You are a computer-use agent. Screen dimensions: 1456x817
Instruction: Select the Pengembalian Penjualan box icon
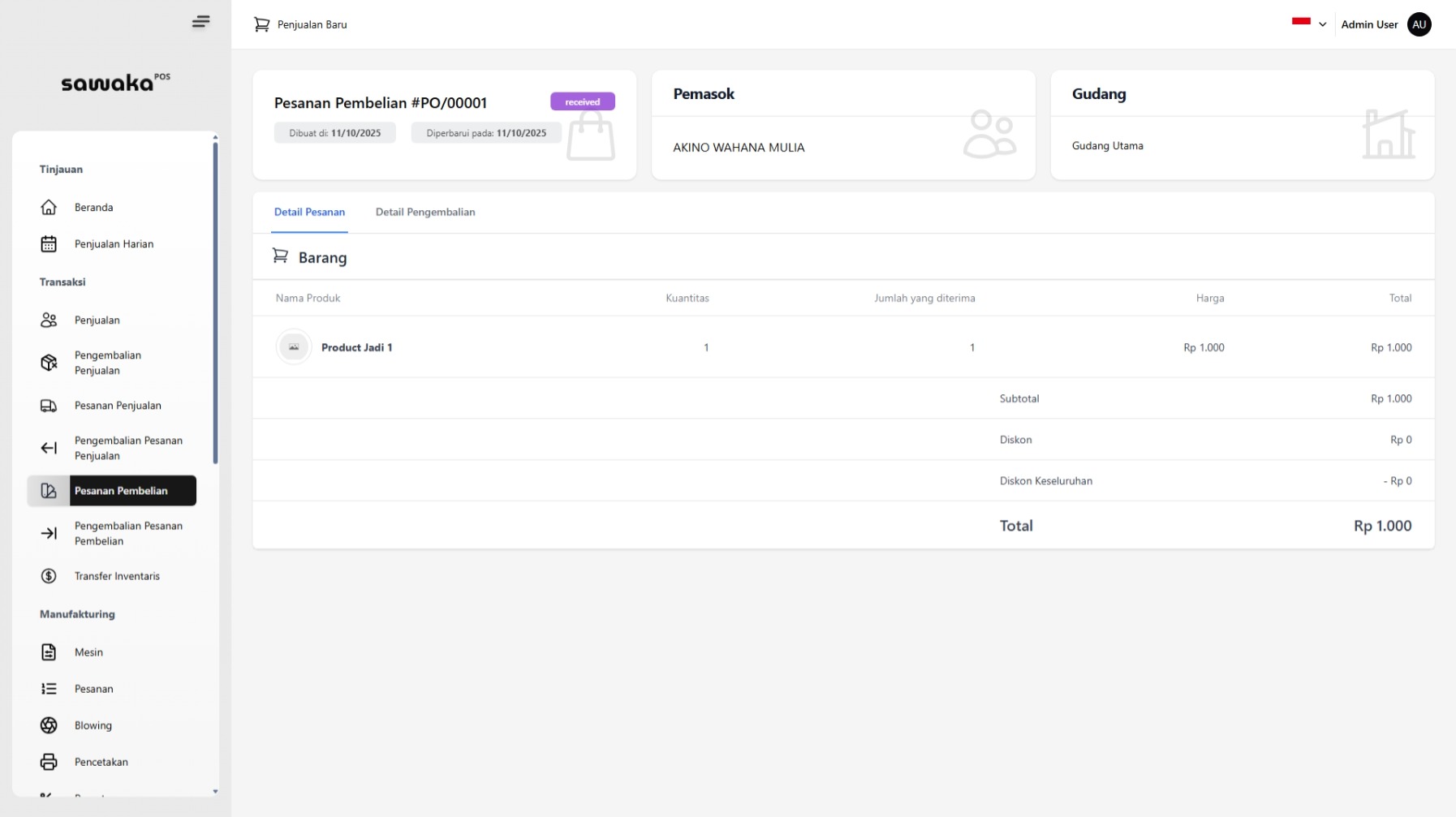click(x=49, y=363)
